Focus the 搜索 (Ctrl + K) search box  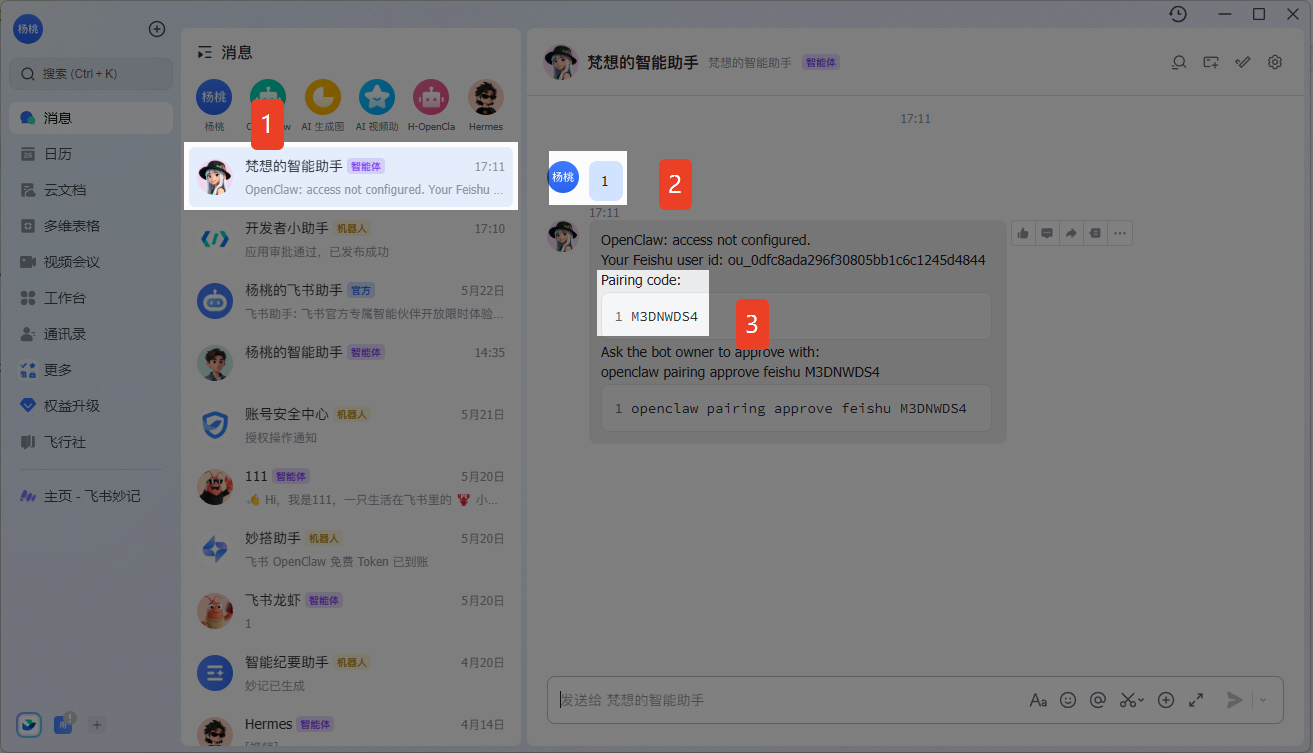pos(91,73)
